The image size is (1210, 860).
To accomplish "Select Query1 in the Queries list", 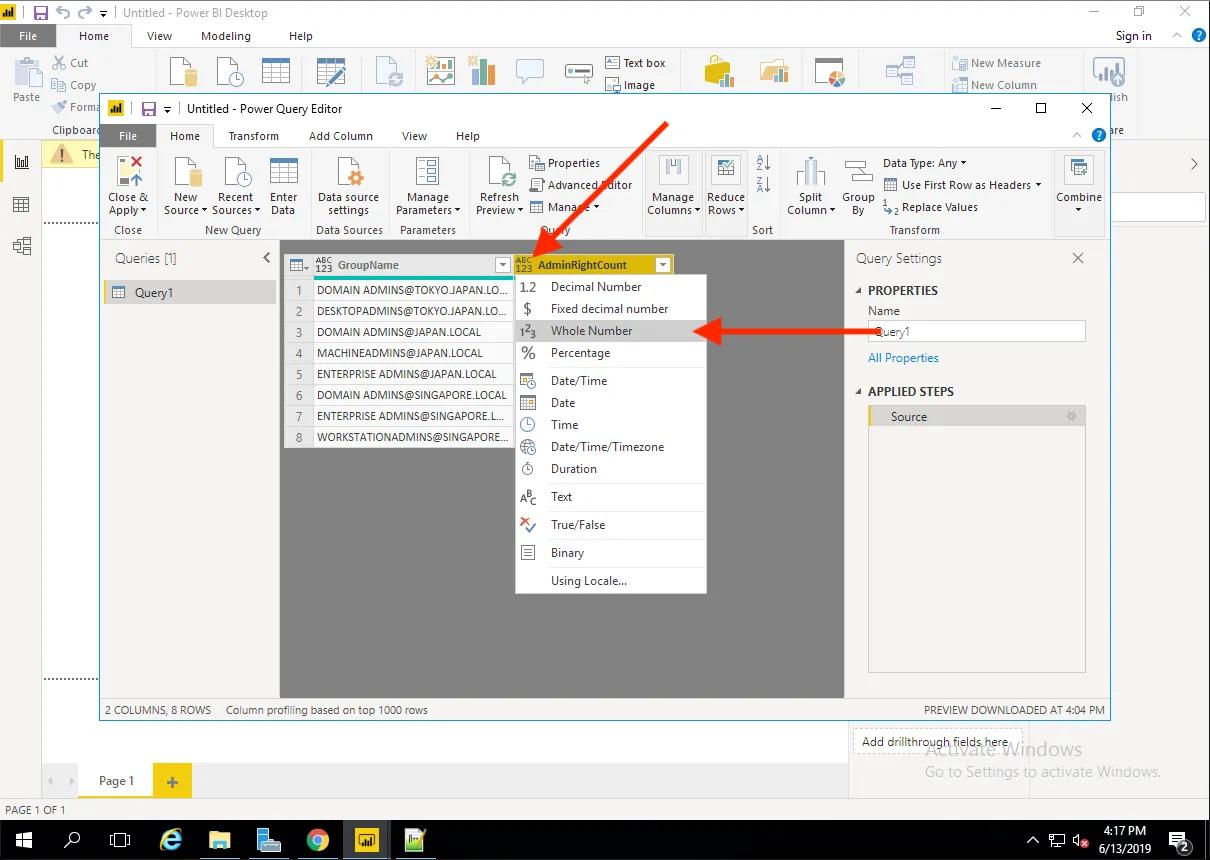I will pos(190,292).
